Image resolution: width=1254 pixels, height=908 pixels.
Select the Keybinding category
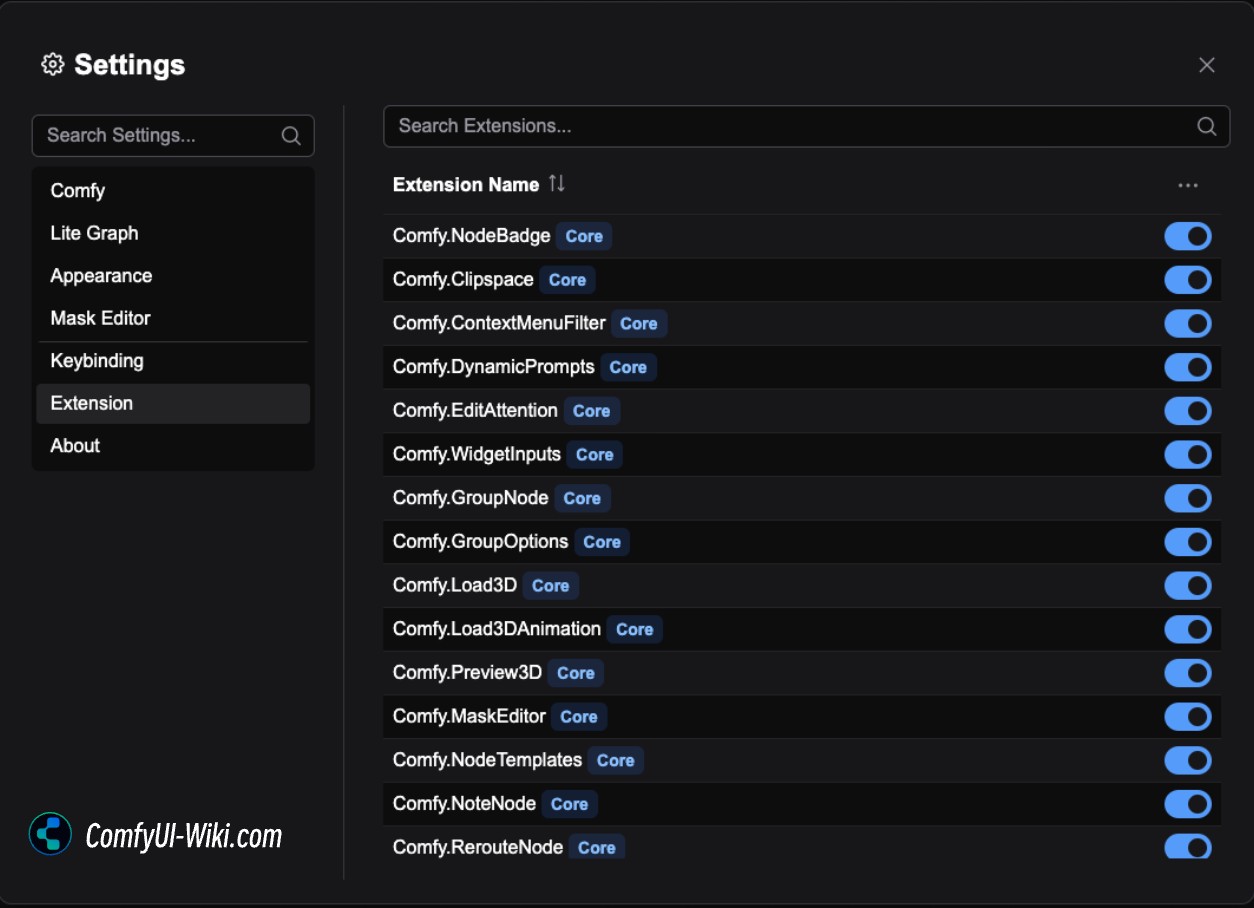(x=173, y=361)
